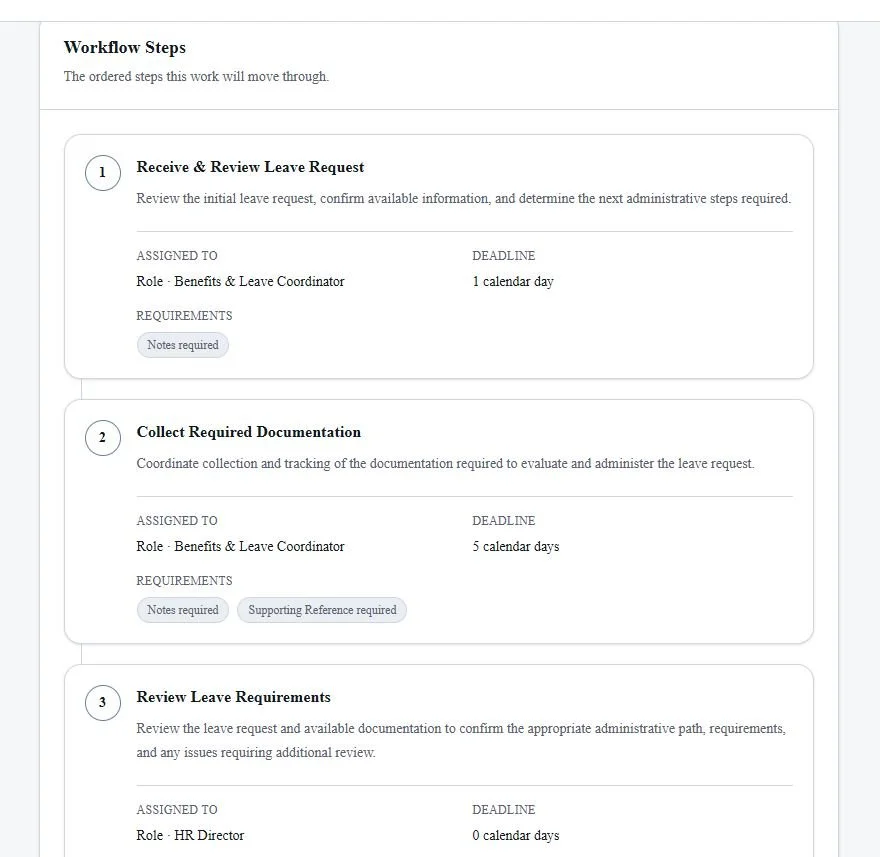Click the step 2 description about documentation collection
The image size is (880, 857).
[x=445, y=464]
